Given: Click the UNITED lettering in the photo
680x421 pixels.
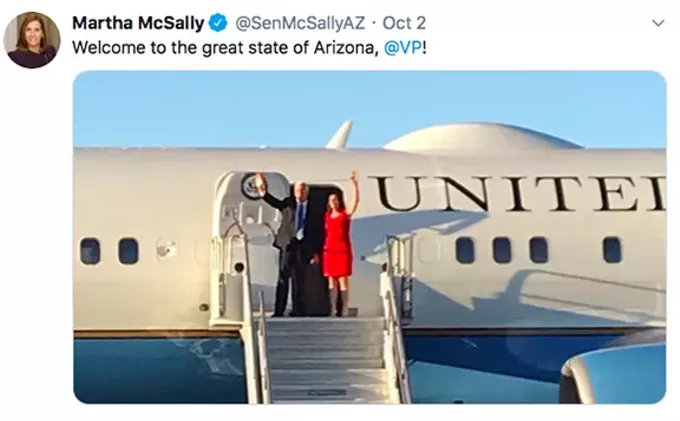Looking at the screenshot, I should 519,193.
